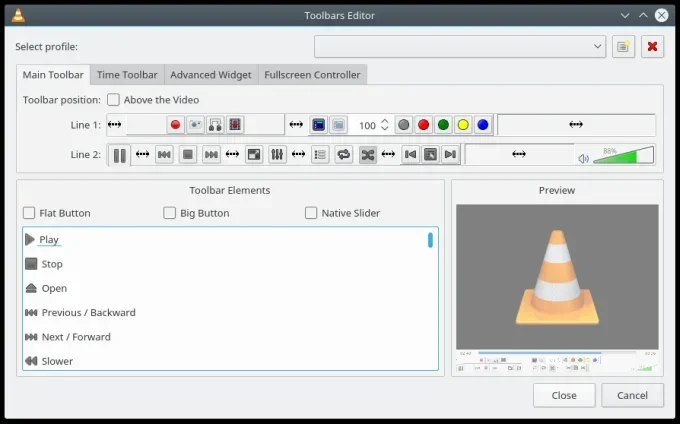Screen dimensions: 680x424
Task: Click the gray teletext color button
Action: click(403, 125)
